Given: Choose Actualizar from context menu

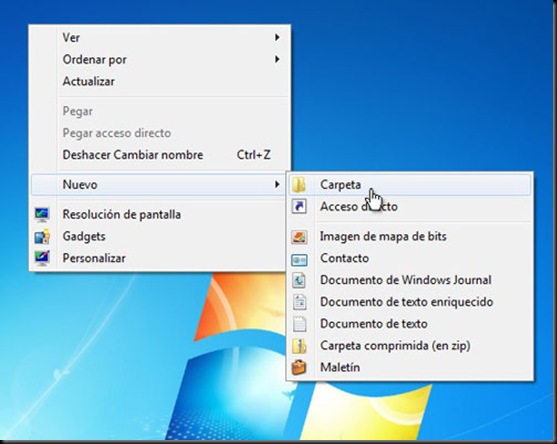Looking at the screenshot, I should coord(159,81).
